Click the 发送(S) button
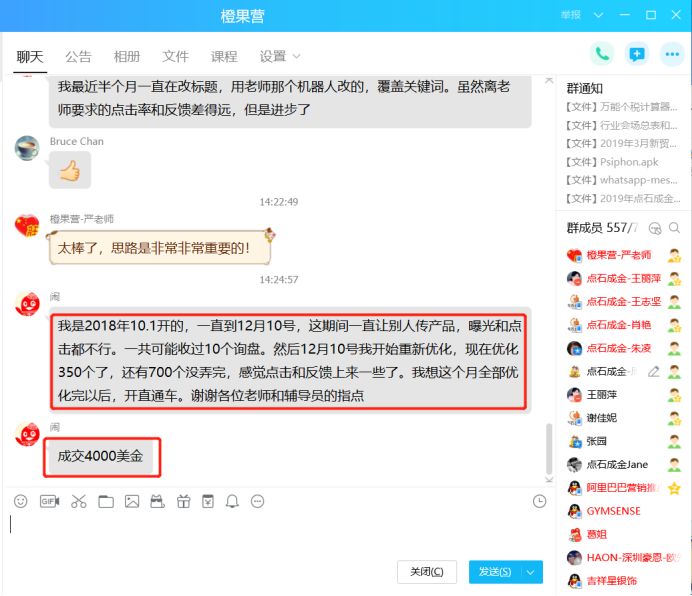Image resolution: width=692 pixels, height=596 pixels. 495,572
